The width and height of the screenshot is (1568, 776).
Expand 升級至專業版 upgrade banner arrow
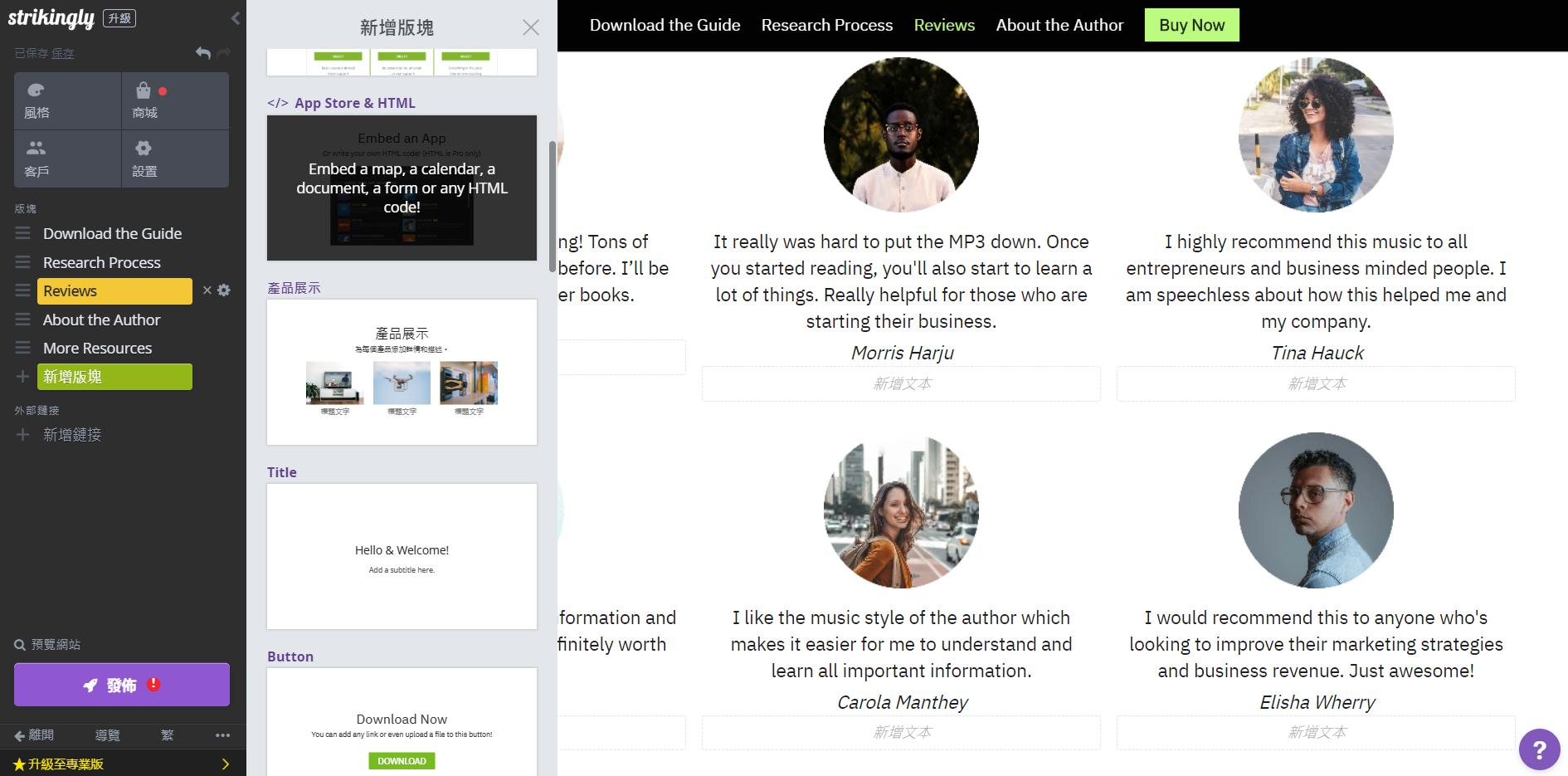point(225,764)
